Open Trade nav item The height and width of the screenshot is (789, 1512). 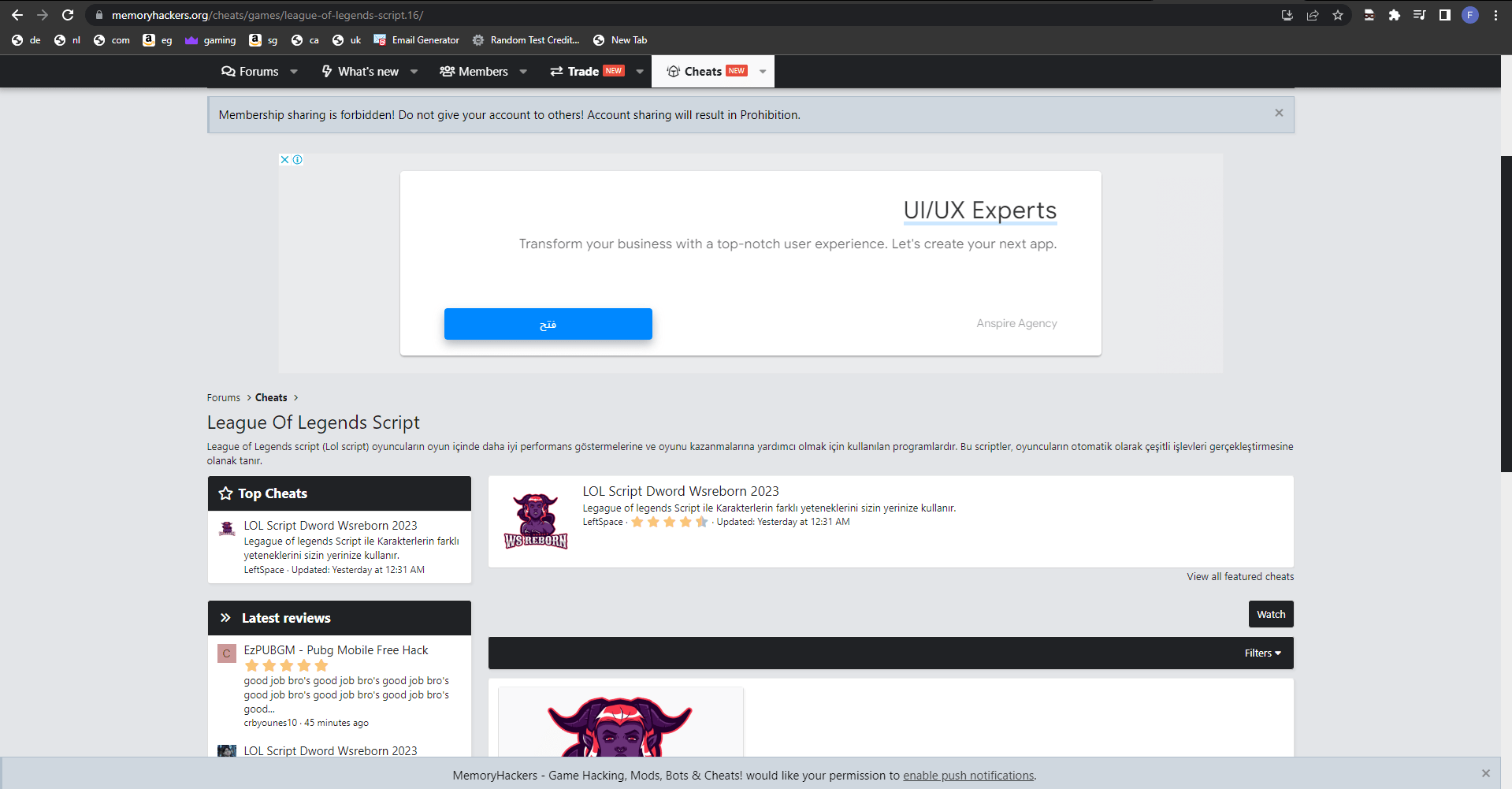click(587, 72)
